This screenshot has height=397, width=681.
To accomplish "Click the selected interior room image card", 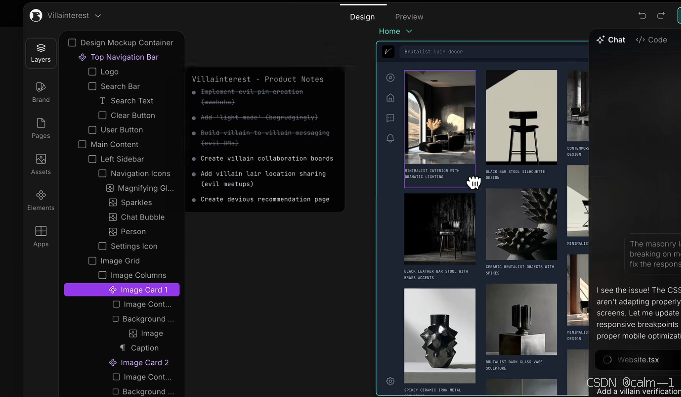I will 440,129.
